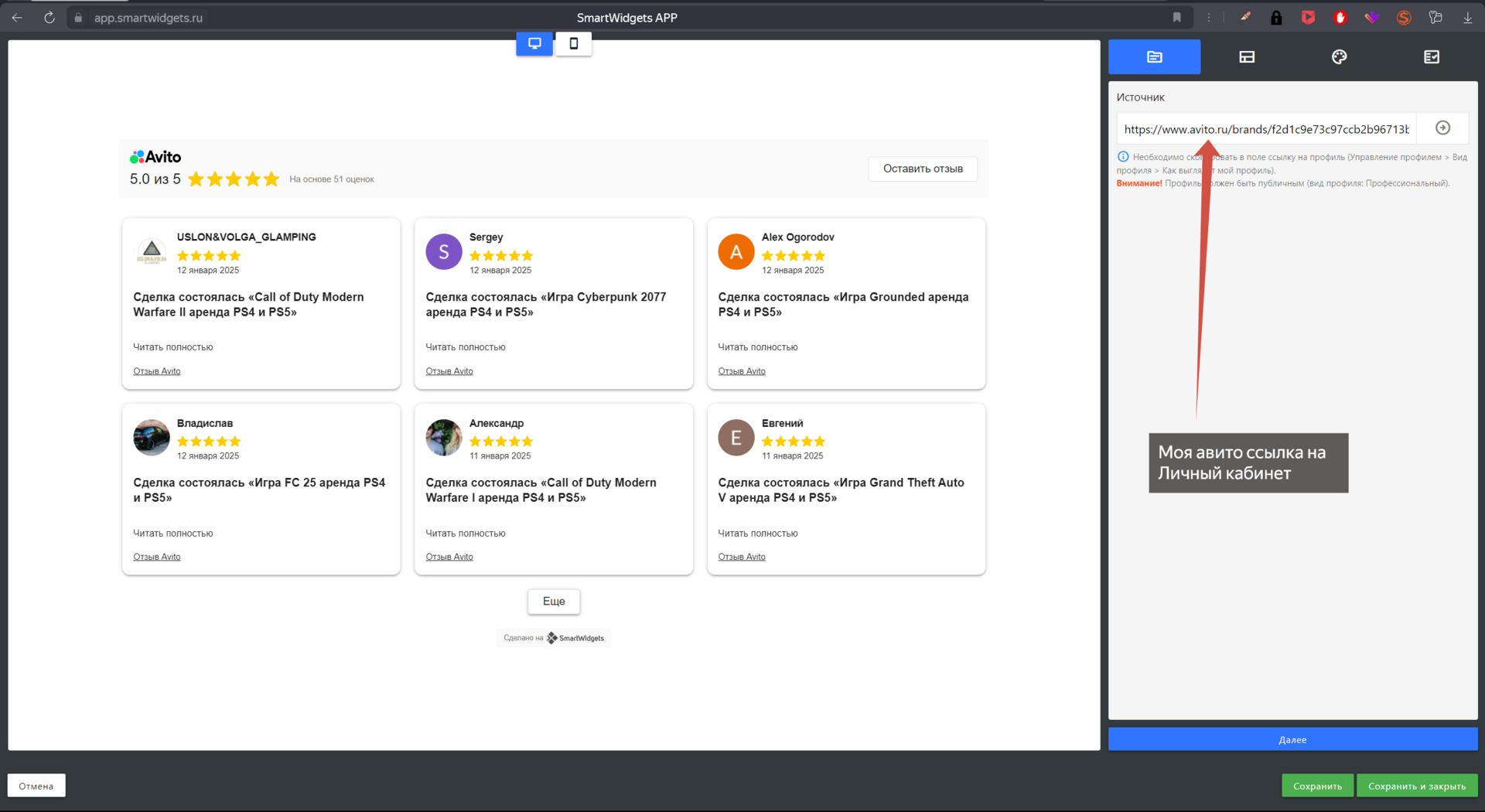Bookmark this page
Screen dimensions: 1485x812
coord(1176,17)
